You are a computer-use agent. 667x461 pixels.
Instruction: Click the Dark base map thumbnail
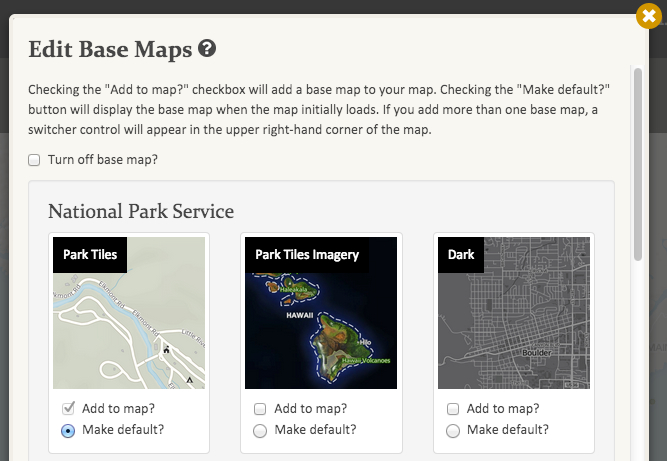click(x=514, y=313)
